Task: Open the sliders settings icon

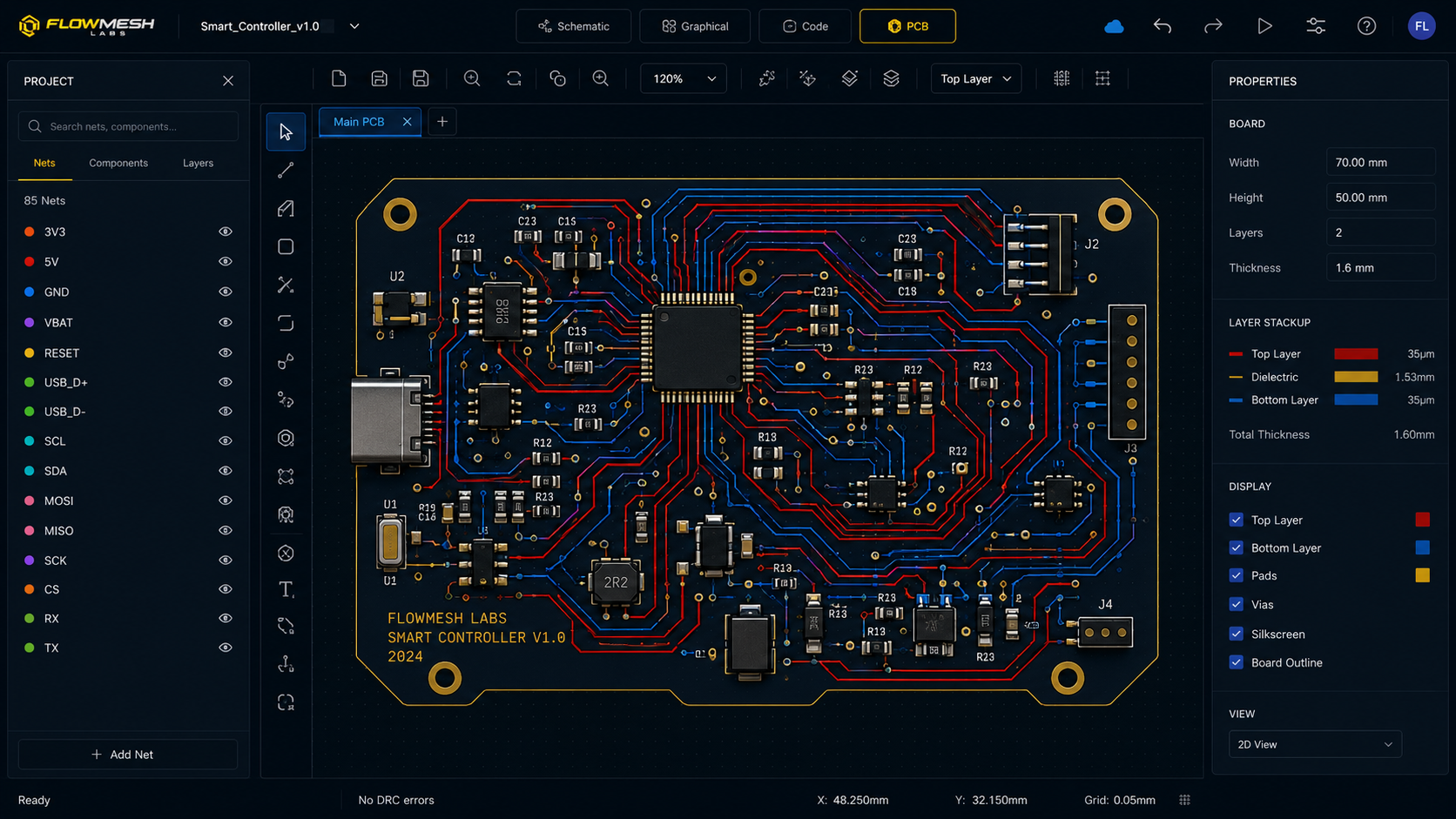Action: [x=1316, y=26]
